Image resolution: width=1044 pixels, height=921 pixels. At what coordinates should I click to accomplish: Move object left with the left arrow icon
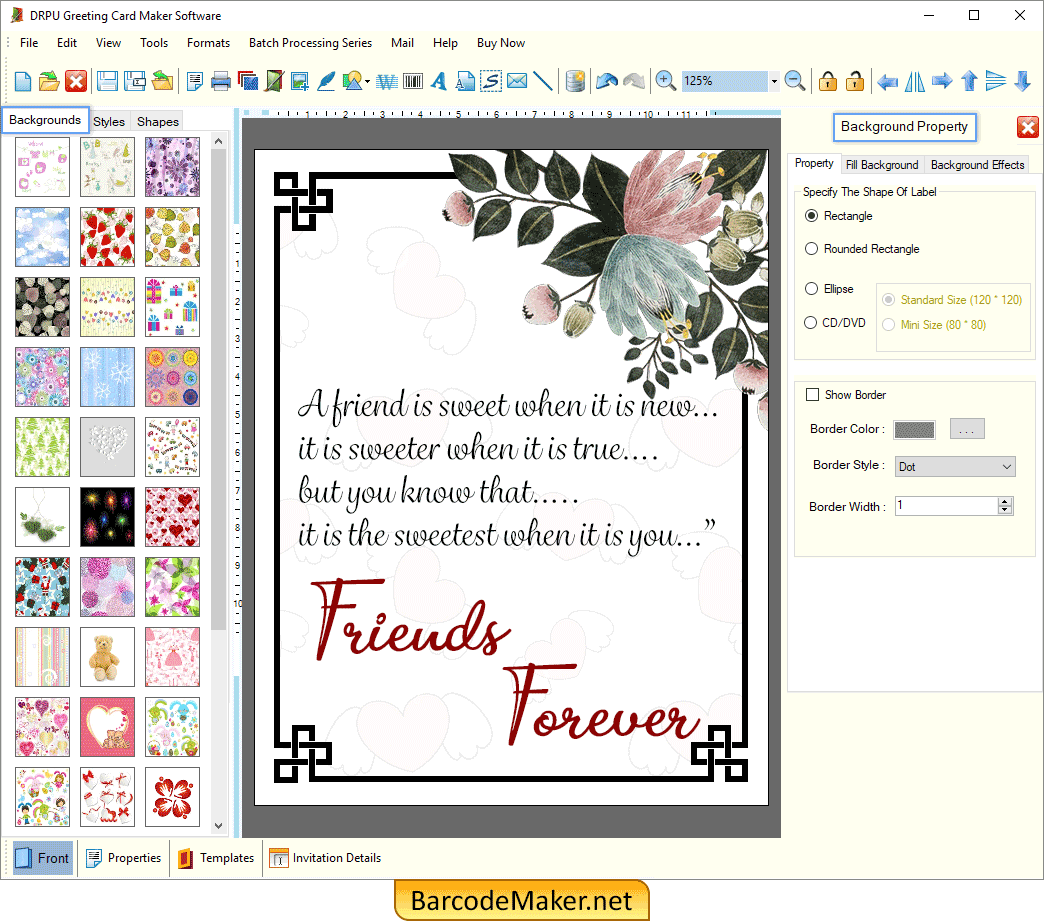tap(888, 81)
